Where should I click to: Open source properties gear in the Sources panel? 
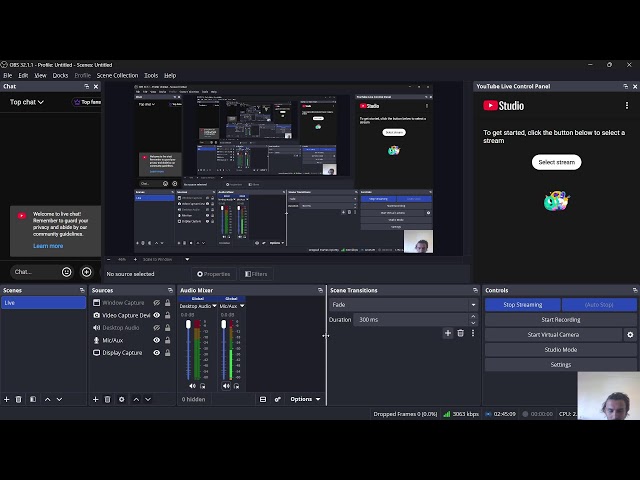click(122, 399)
